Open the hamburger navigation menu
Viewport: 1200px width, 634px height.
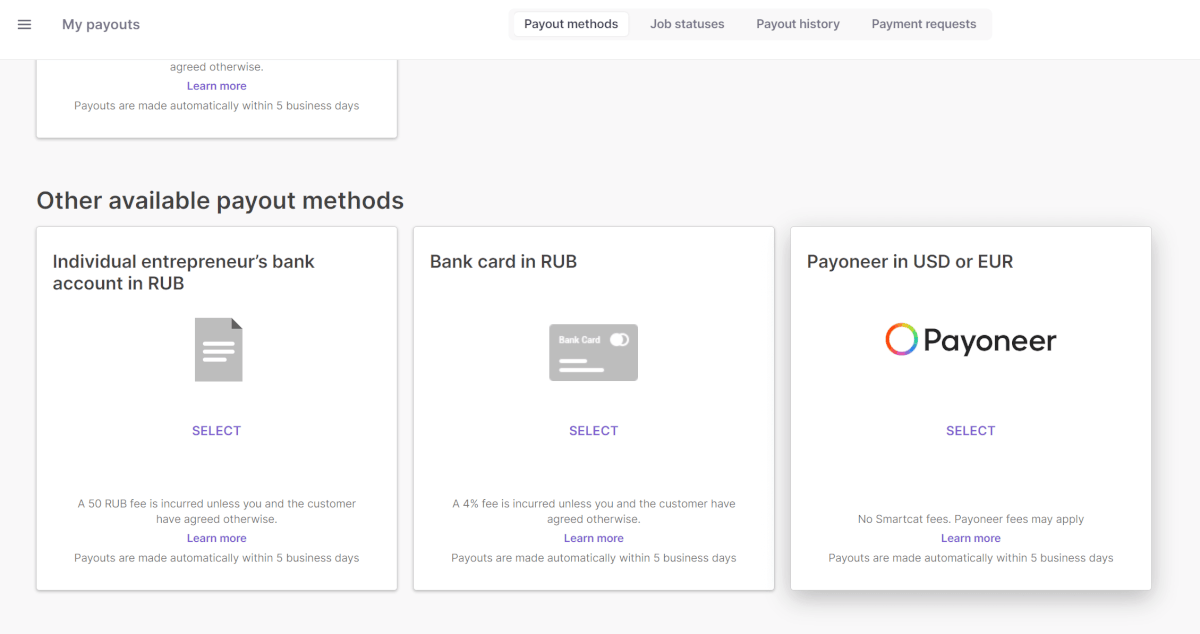25,24
